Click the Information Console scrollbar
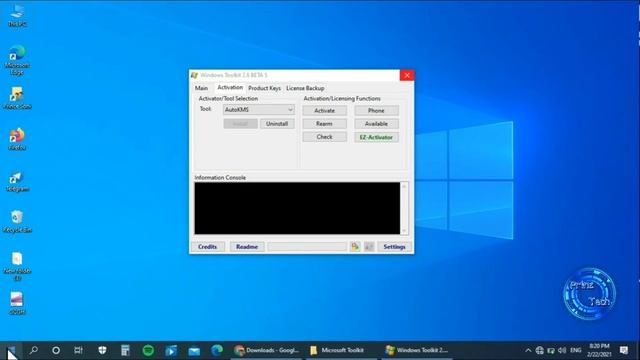 click(404, 208)
